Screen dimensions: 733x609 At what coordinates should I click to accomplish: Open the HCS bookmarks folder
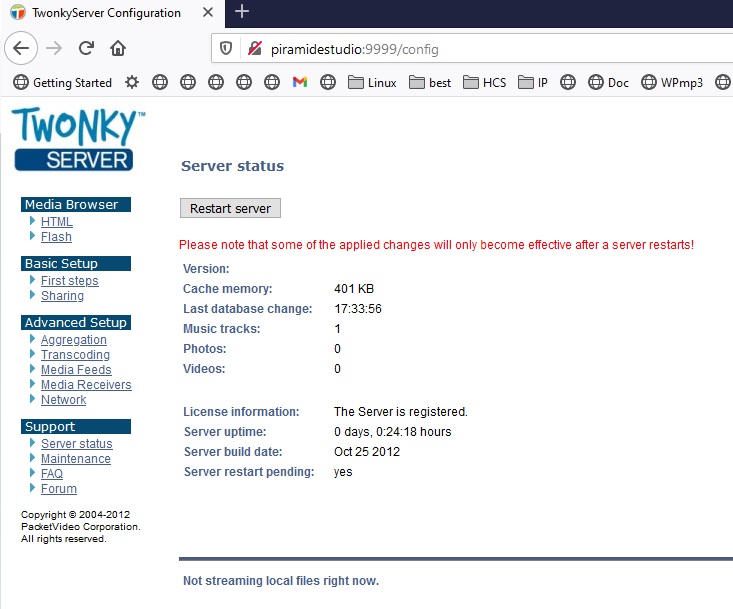pos(485,83)
